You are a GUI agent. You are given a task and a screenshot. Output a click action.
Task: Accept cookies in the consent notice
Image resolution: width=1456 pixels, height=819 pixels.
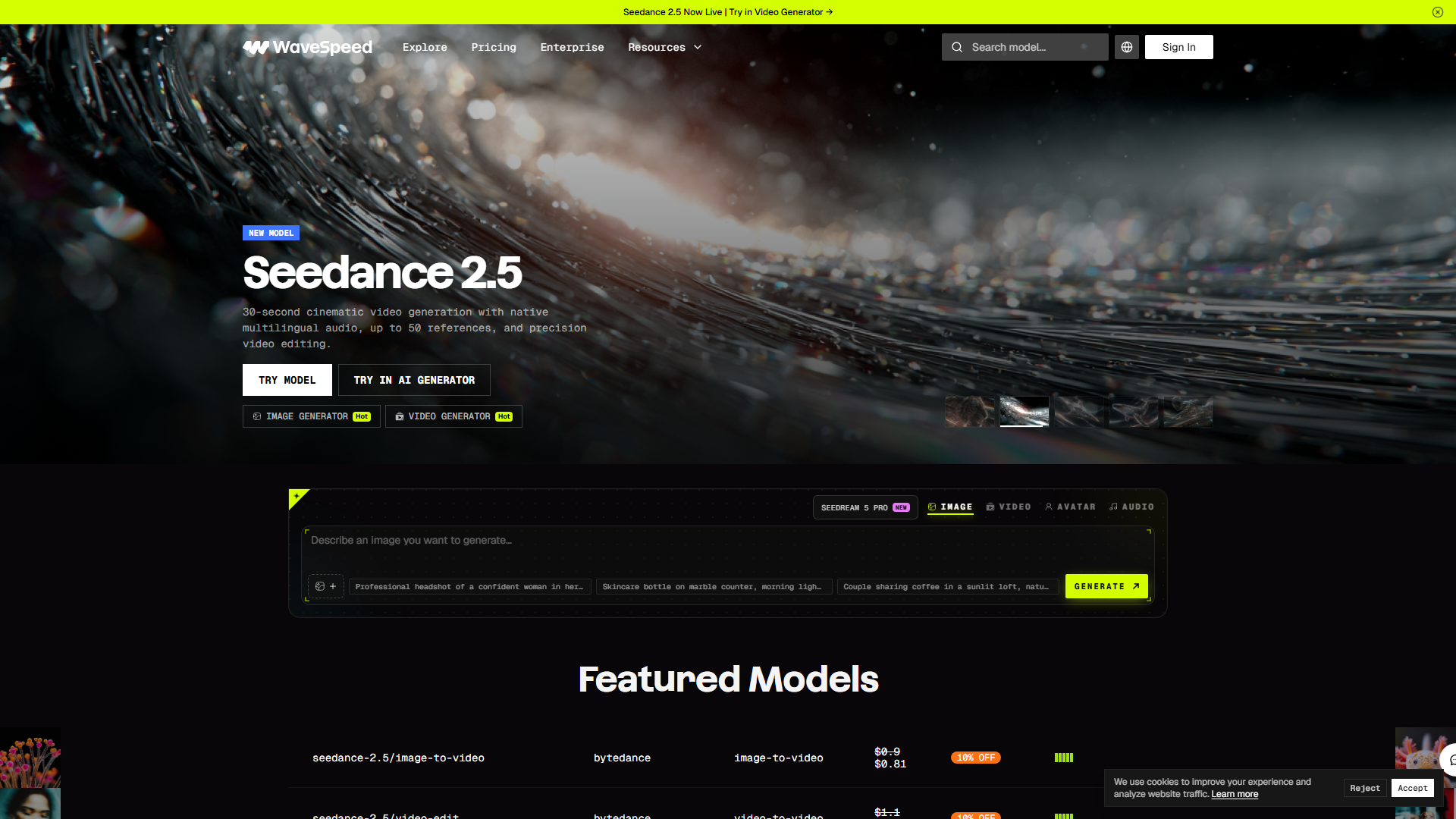[x=1413, y=788]
